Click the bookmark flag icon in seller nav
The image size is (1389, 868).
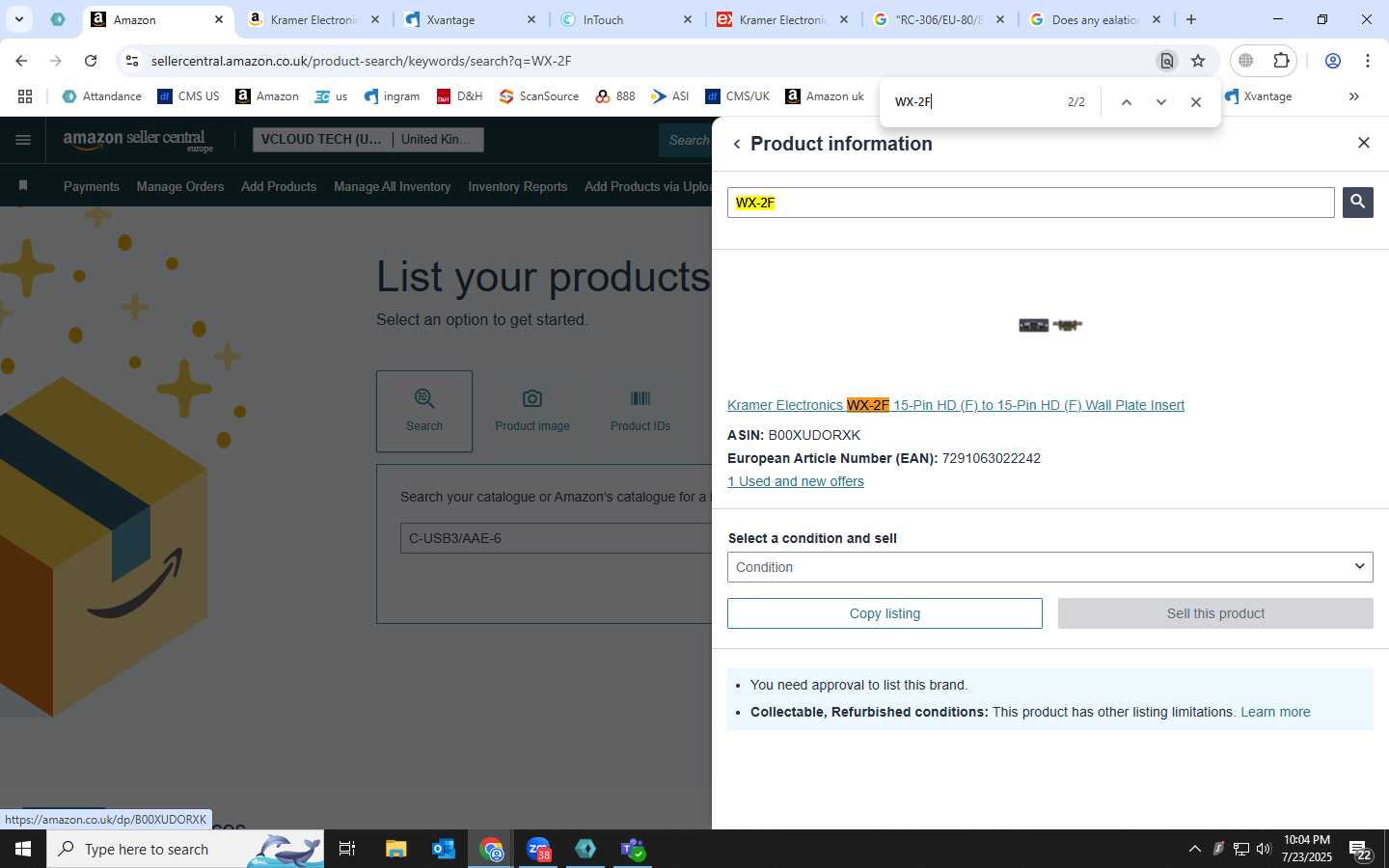coord(23,185)
